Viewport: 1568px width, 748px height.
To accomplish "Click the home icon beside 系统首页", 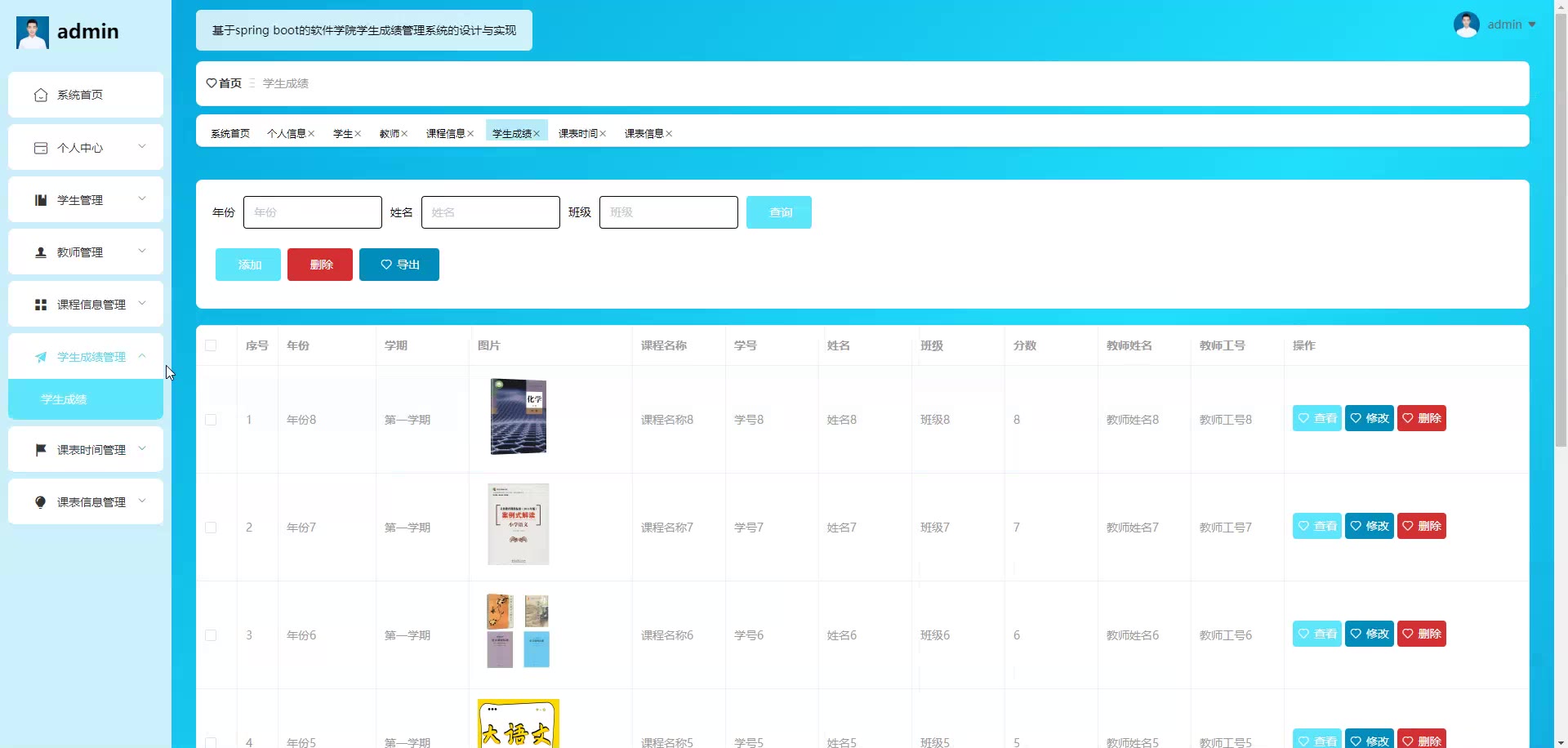I will coord(41,96).
